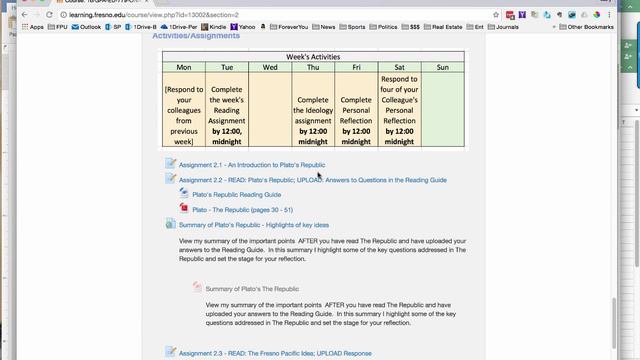Click the colorful circle extension icon
Viewport: 640px width, 360px height.
[x=597, y=15]
